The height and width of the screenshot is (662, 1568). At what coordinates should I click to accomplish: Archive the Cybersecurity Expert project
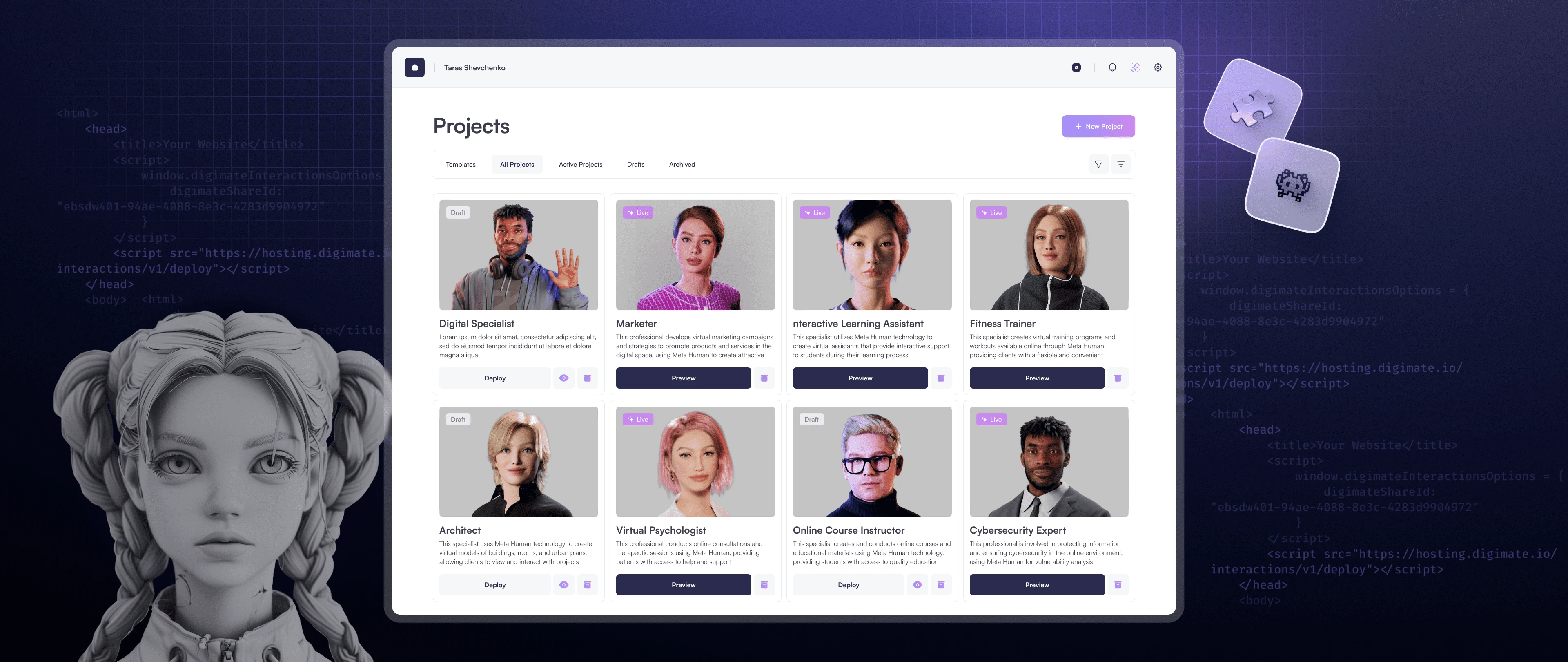click(1118, 585)
